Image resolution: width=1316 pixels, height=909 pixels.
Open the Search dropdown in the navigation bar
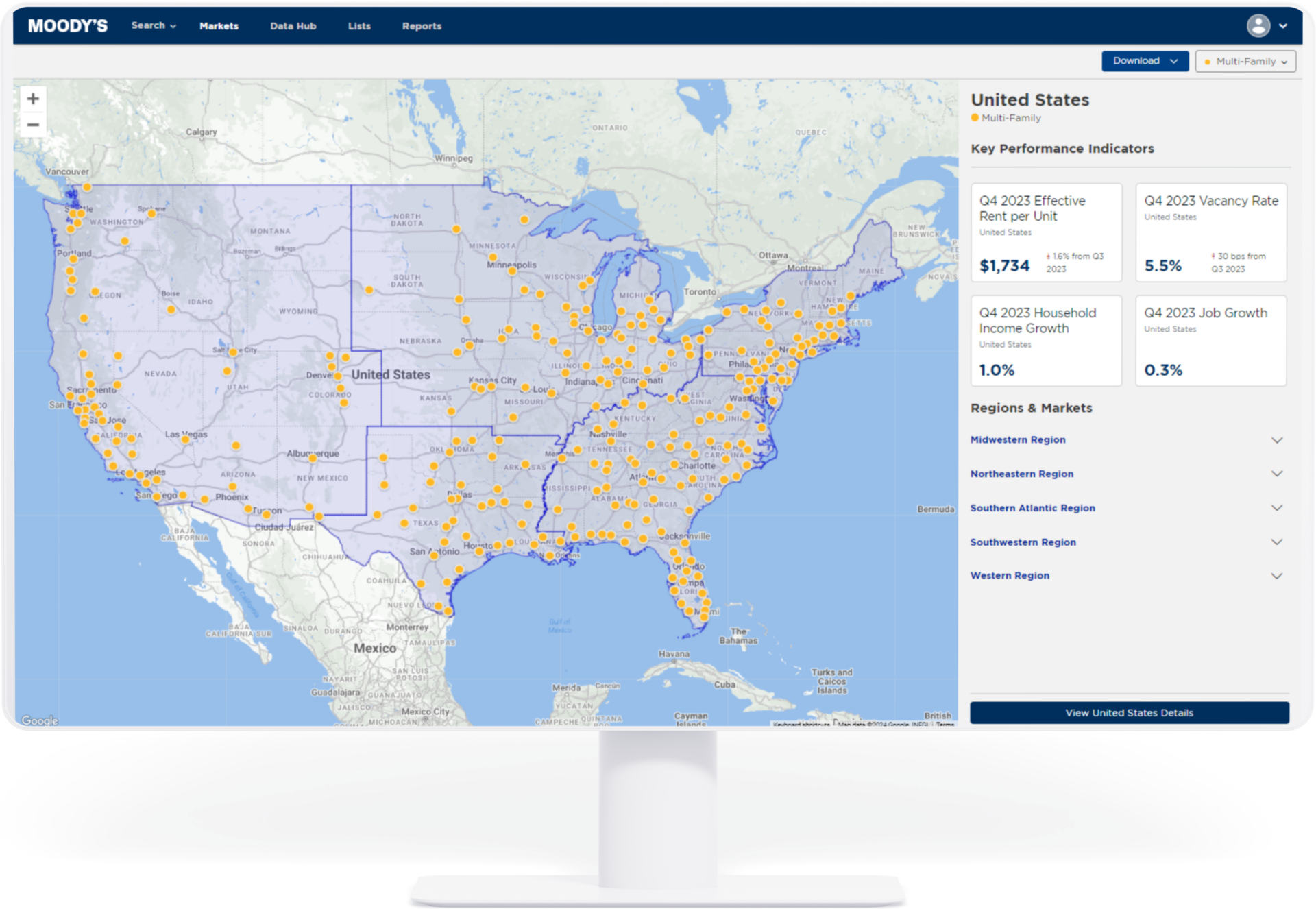pos(152,25)
